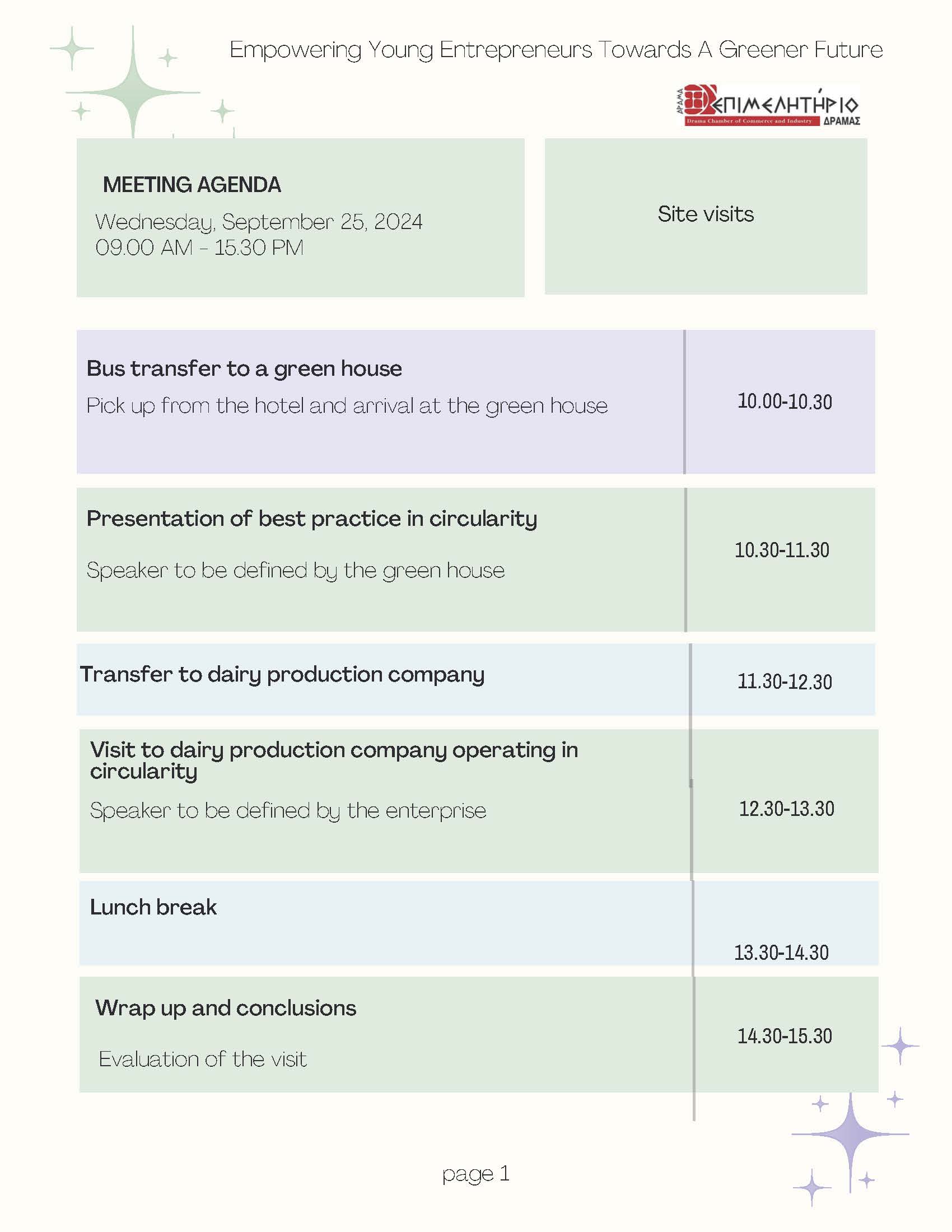
Task: Click the document title Empowering Young Entrepreneurs
Action: point(556,50)
